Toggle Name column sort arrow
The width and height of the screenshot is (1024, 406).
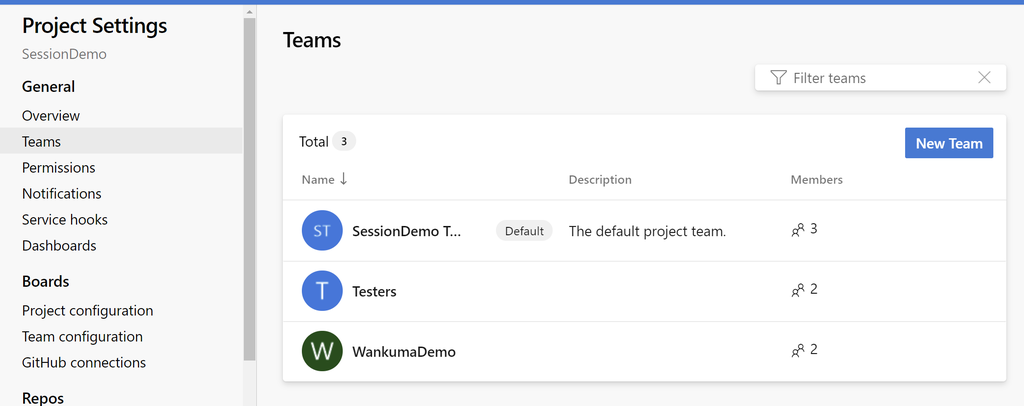point(344,180)
